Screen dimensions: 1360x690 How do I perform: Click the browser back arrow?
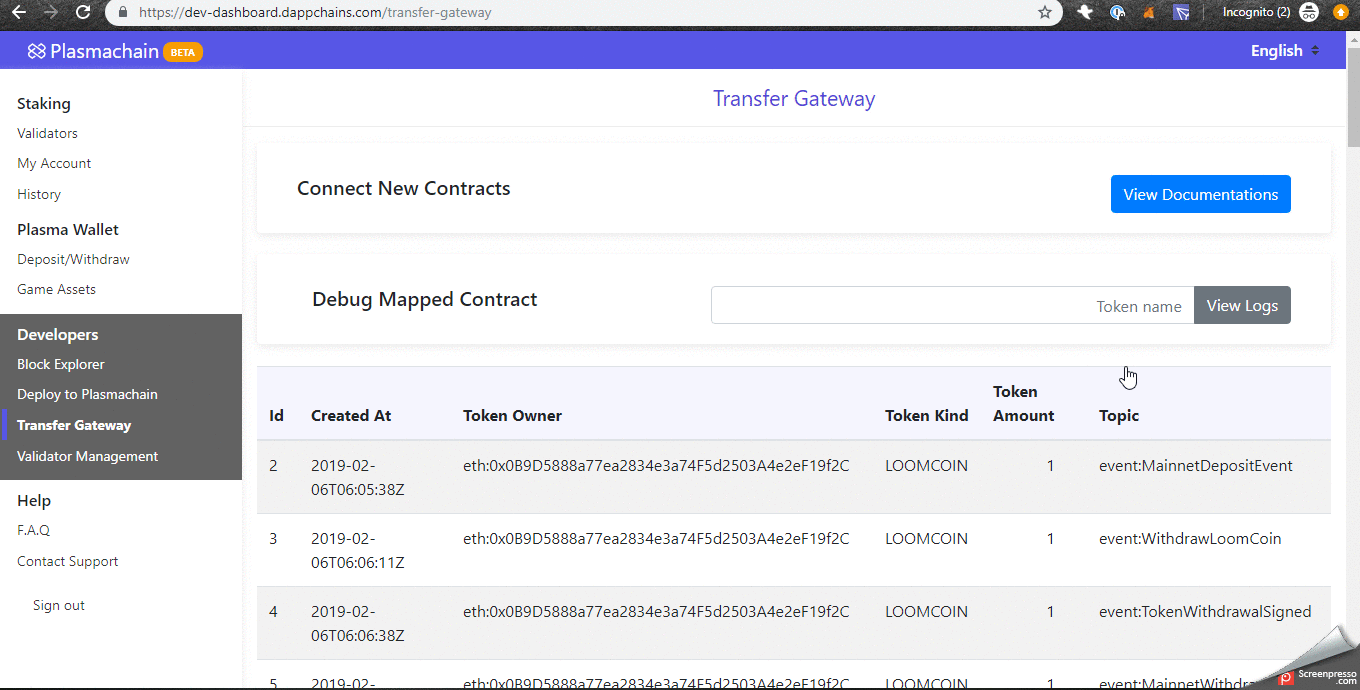coord(20,14)
